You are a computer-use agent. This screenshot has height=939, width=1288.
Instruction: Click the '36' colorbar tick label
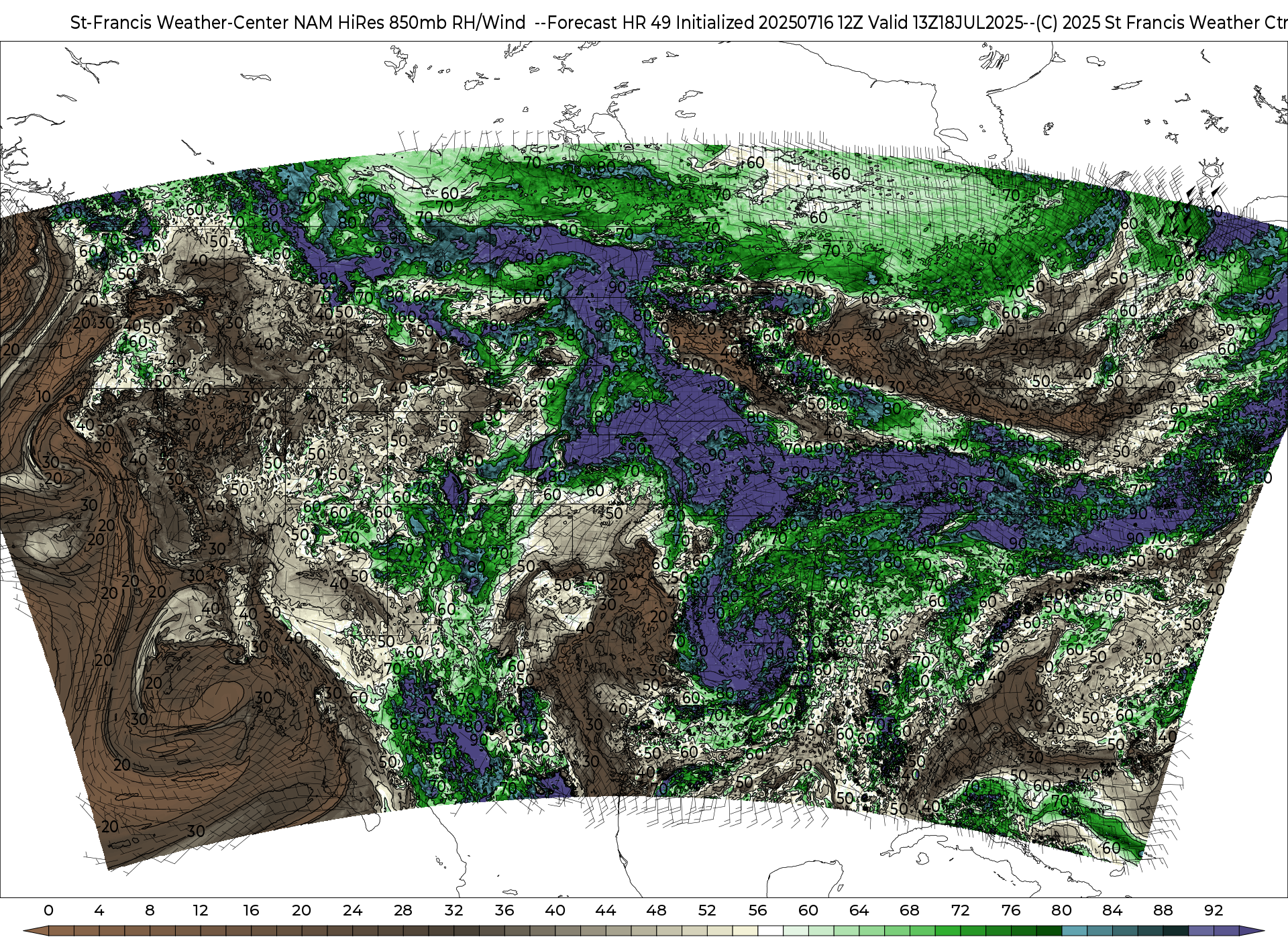tap(504, 911)
